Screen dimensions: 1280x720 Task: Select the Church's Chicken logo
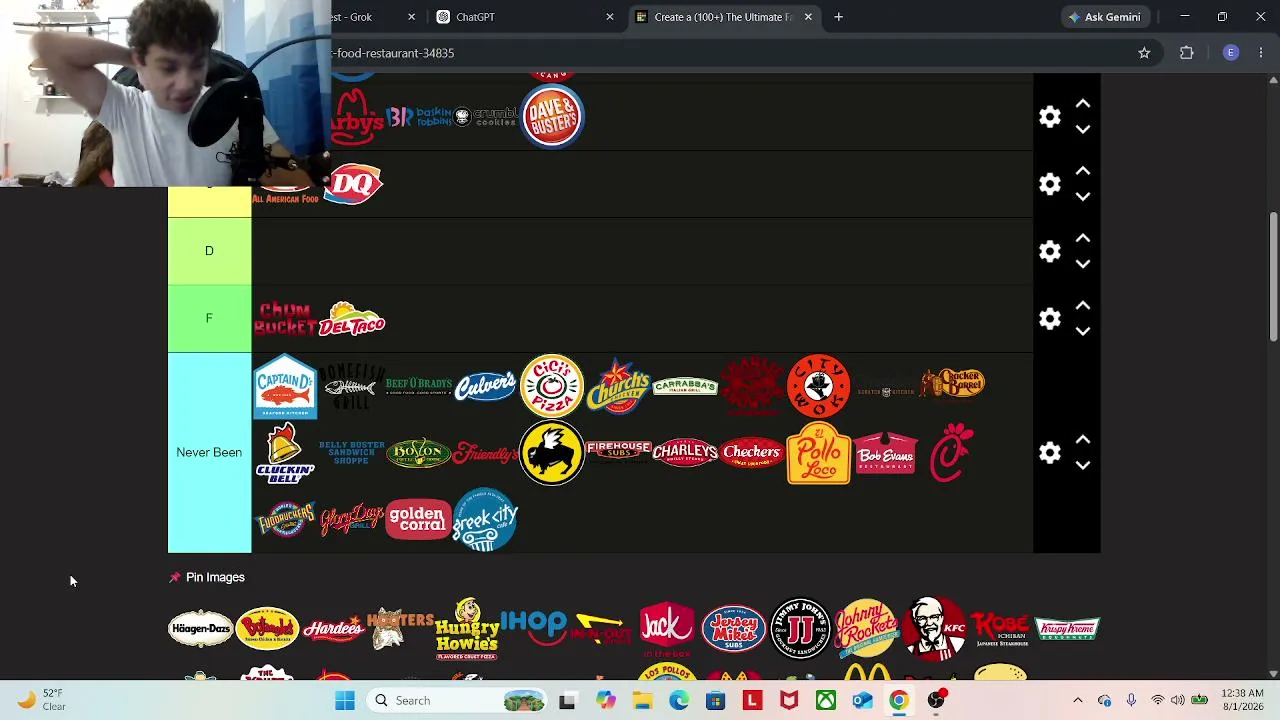[x=618, y=386]
